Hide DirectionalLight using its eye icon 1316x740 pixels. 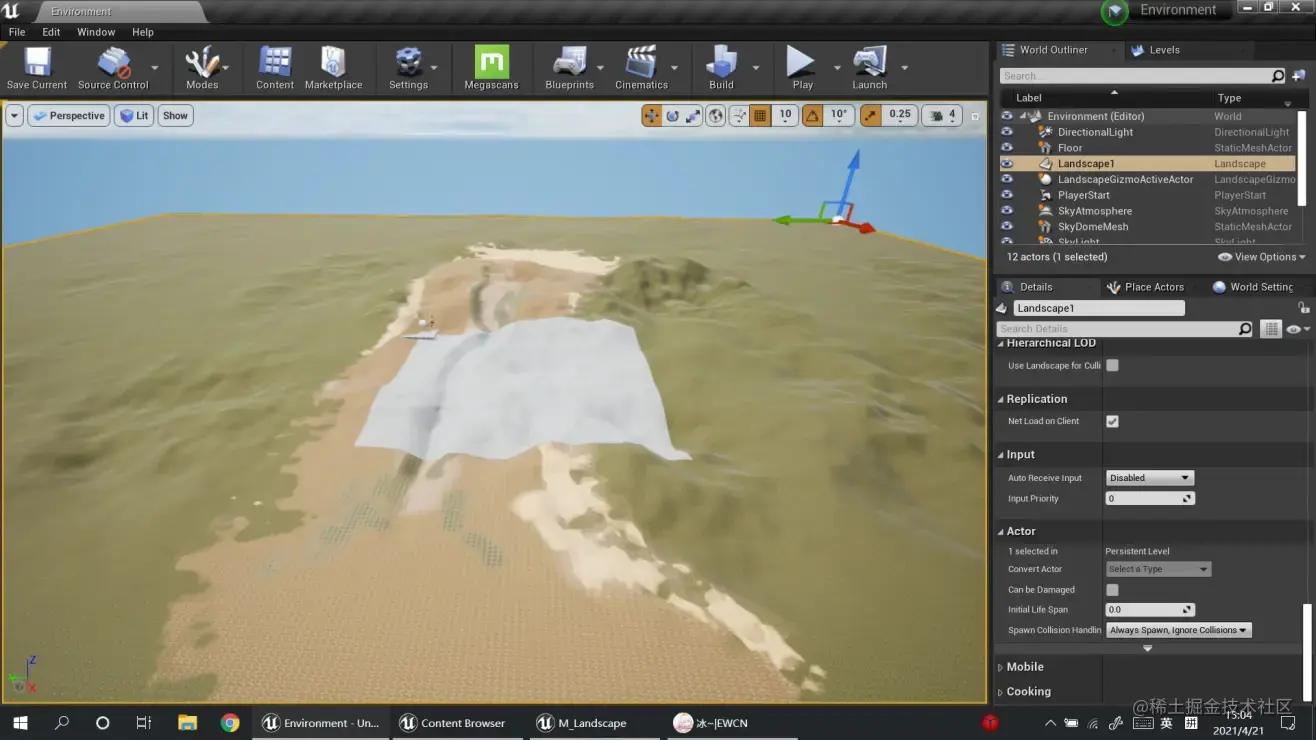(1007, 132)
